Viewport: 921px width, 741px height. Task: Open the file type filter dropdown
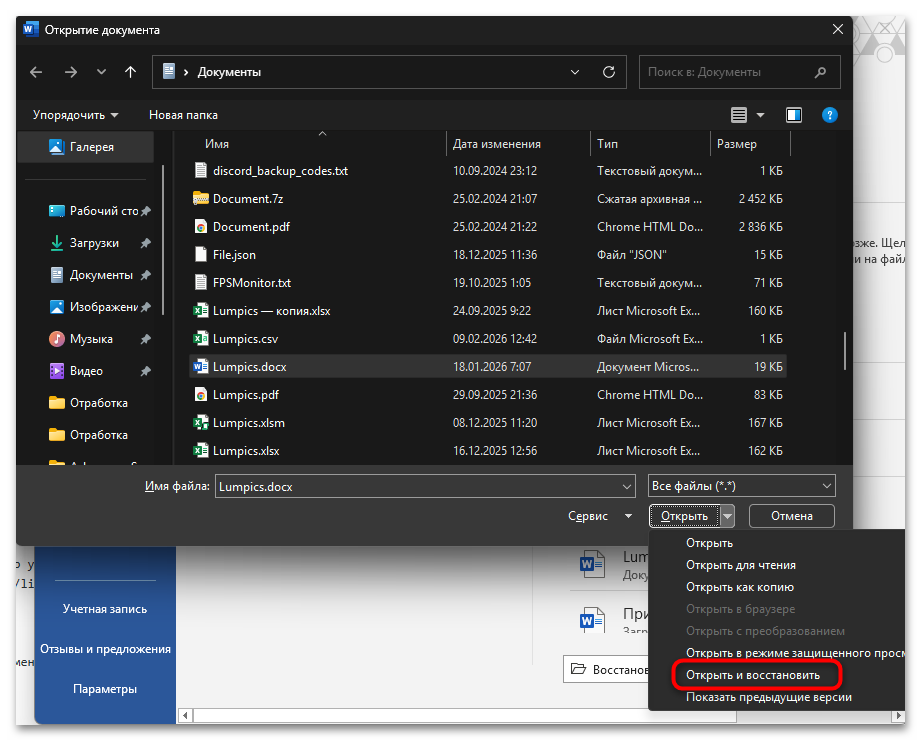point(741,486)
